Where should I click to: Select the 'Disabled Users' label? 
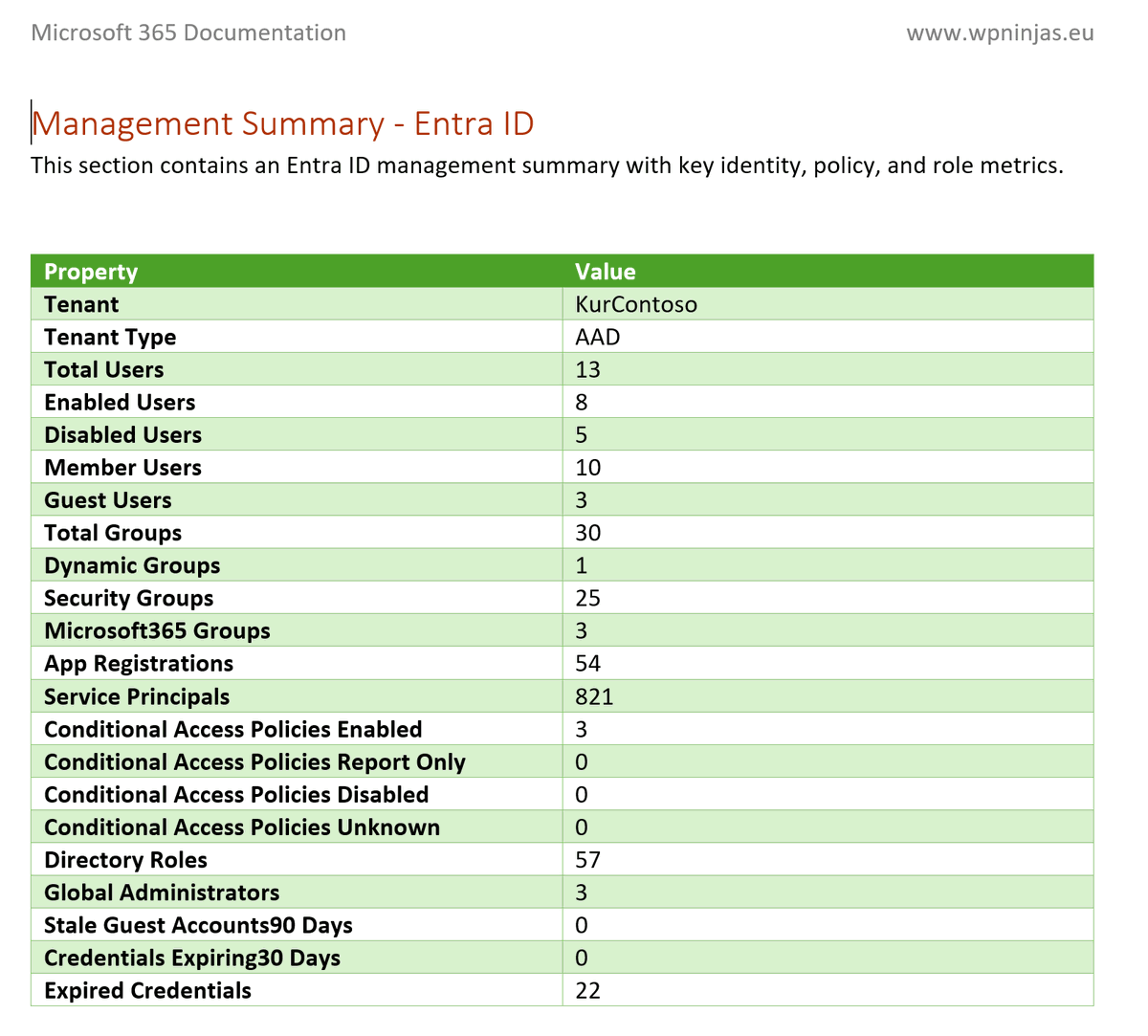point(122,434)
